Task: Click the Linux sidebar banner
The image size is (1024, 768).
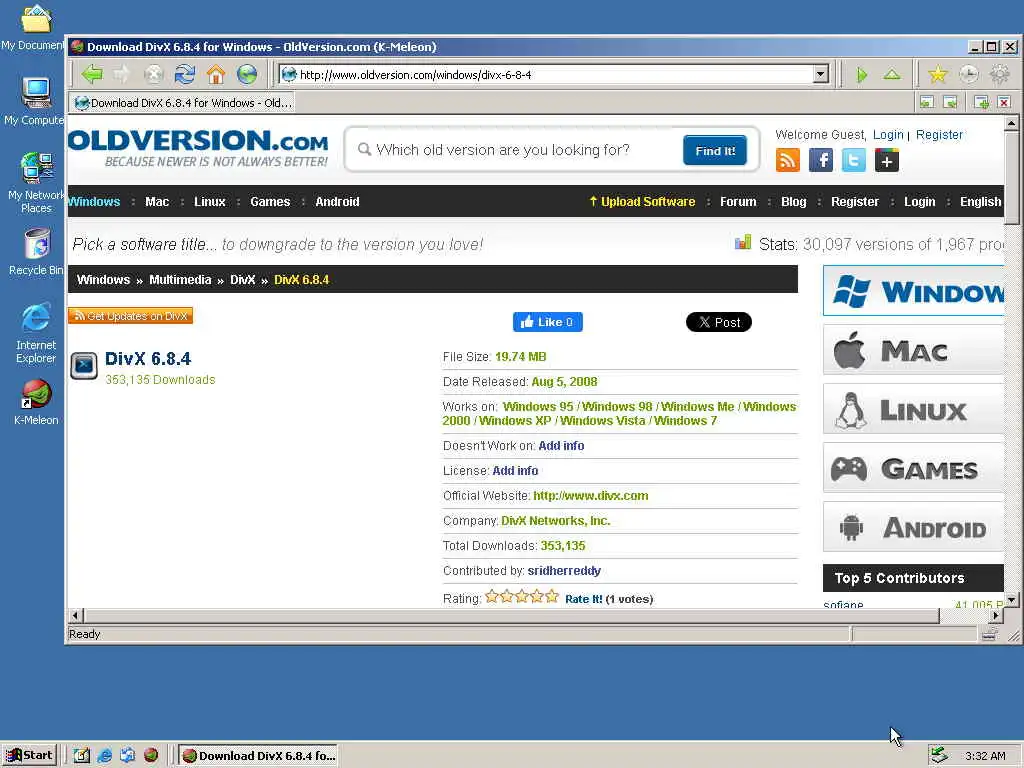Action: (913, 409)
